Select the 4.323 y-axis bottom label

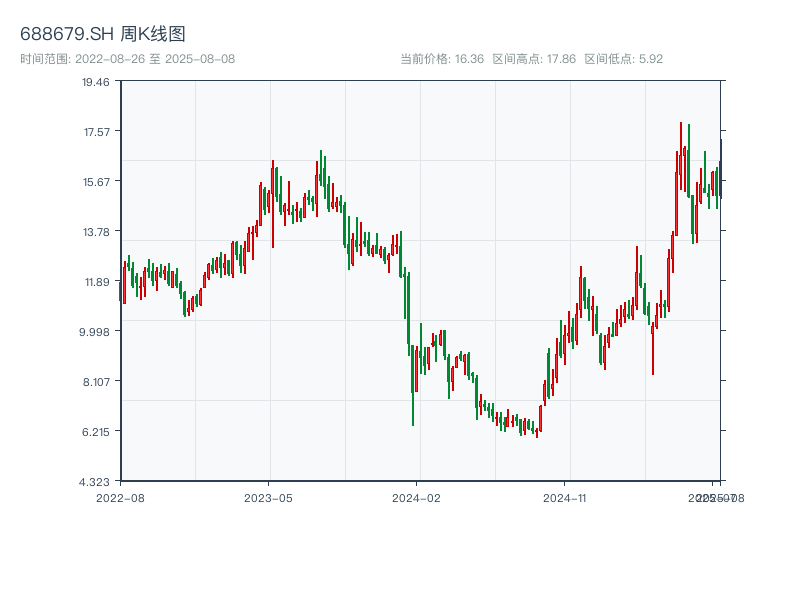pos(96,482)
